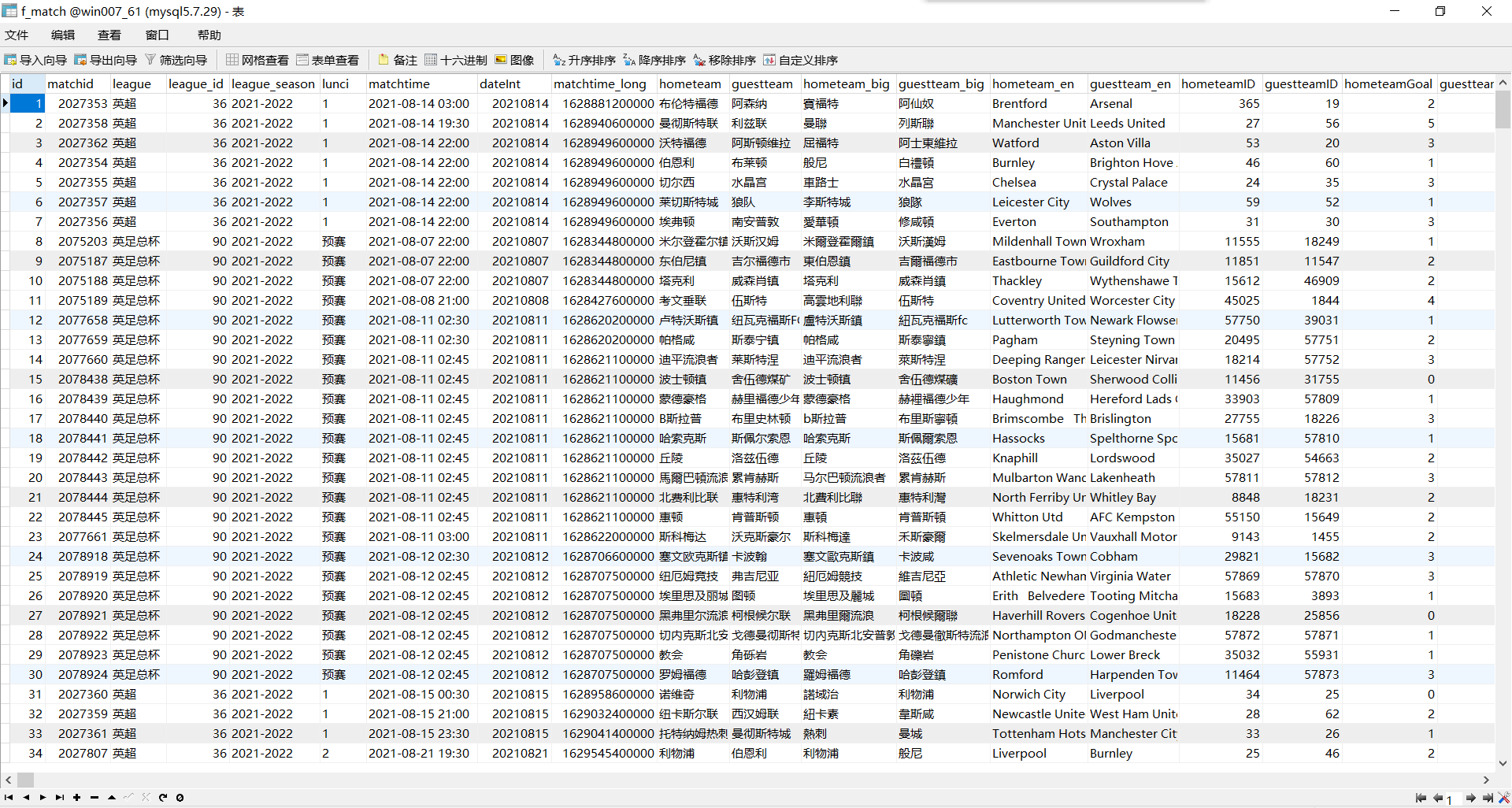Open 自定义排序 custom sort
Image resolution: width=1512 pixels, height=808 pixels.
[x=801, y=60]
